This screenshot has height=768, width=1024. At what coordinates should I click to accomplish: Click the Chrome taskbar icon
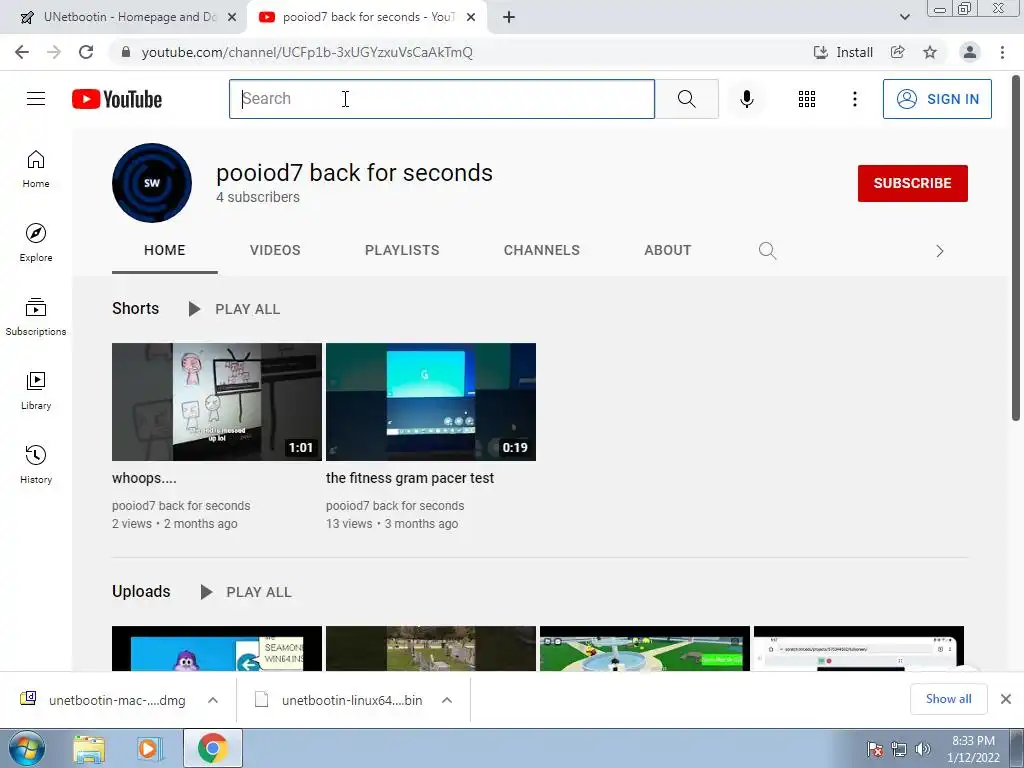[x=212, y=748]
